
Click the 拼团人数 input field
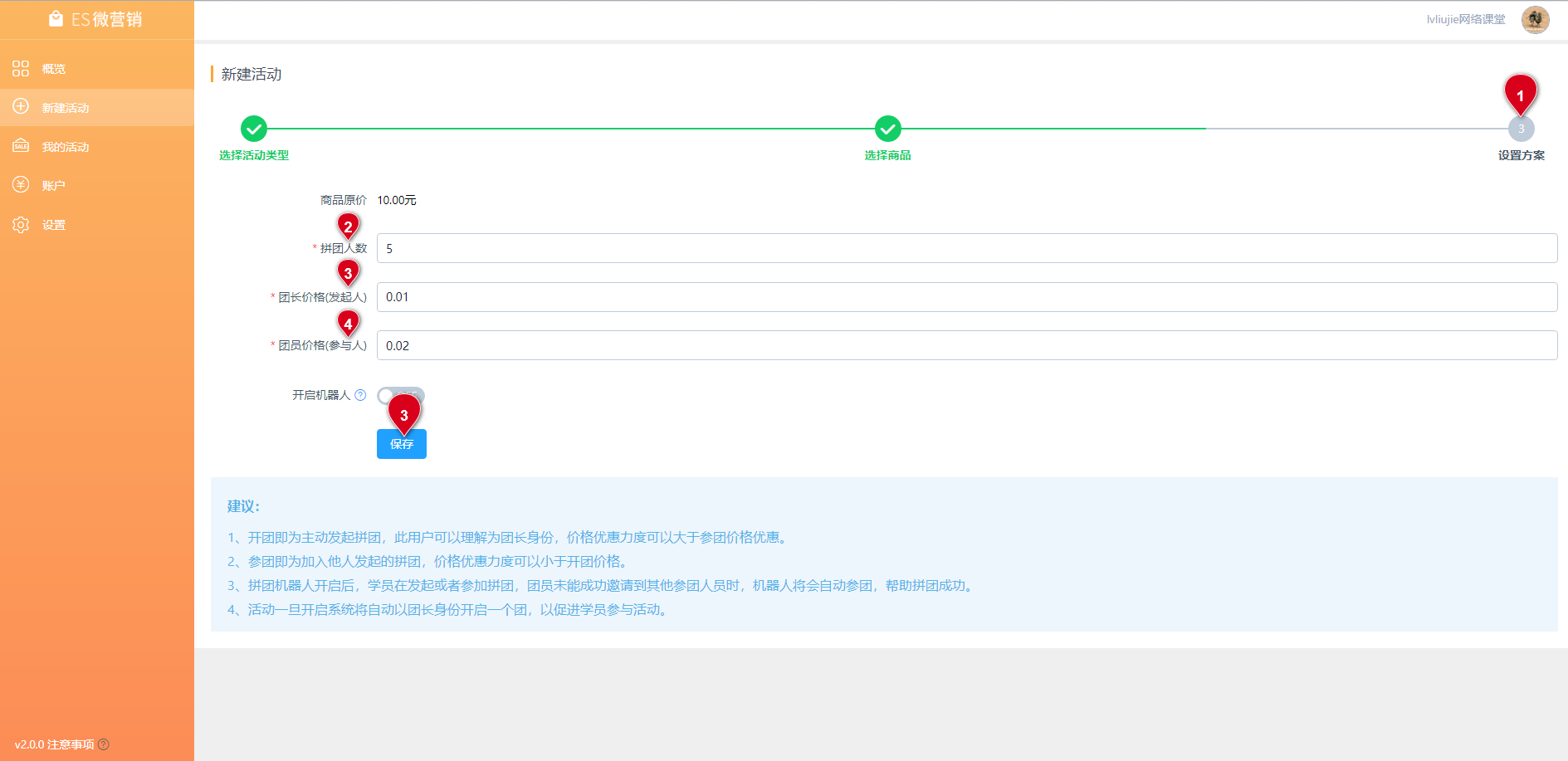click(x=966, y=248)
